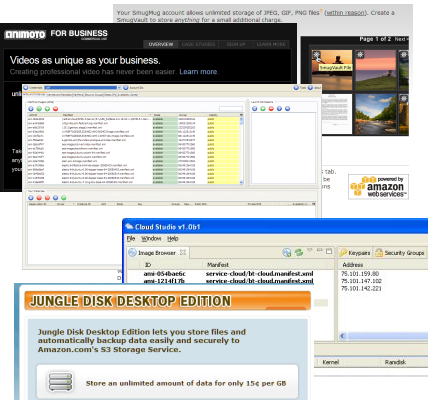Select the Image Browser tab
This screenshot has width=428, height=400.
pyautogui.click(x=157, y=253)
